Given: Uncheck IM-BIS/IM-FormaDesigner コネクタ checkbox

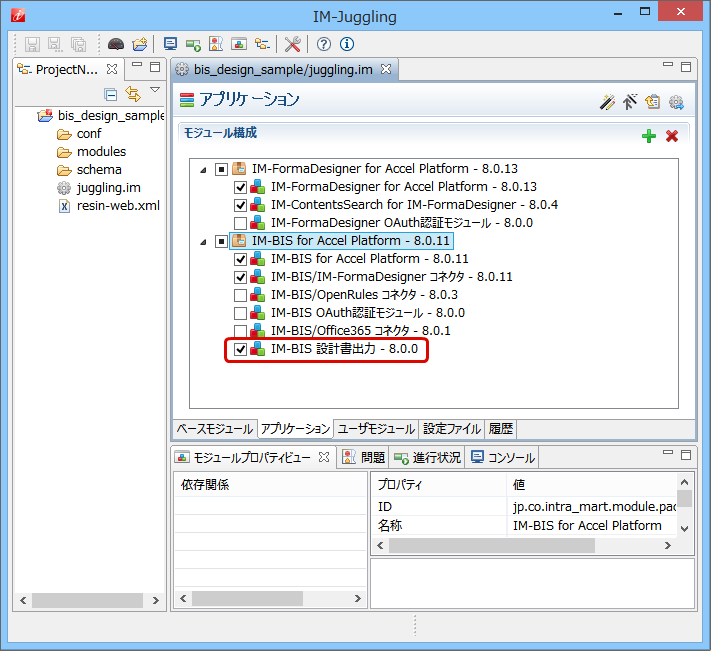Looking at the screenshot, I should point(240,277).
